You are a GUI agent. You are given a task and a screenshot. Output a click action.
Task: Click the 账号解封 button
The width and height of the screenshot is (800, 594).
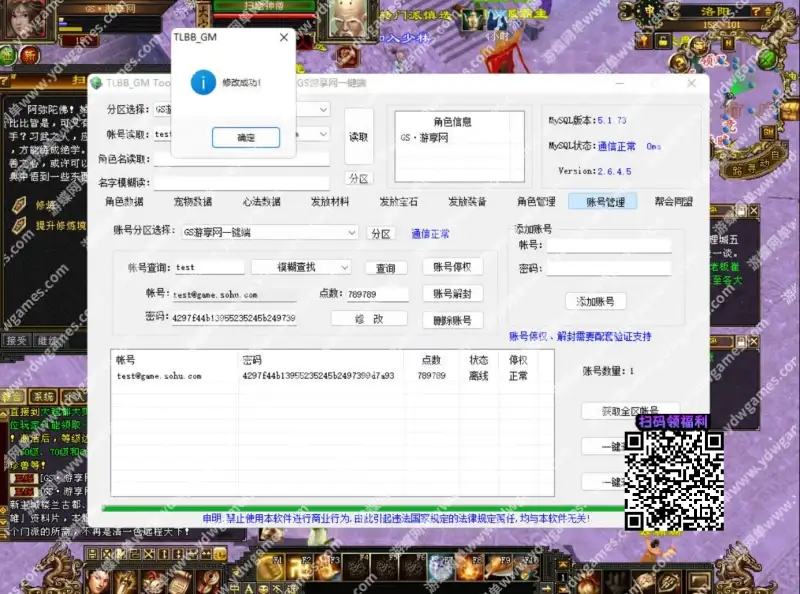(x=453, y=294)
